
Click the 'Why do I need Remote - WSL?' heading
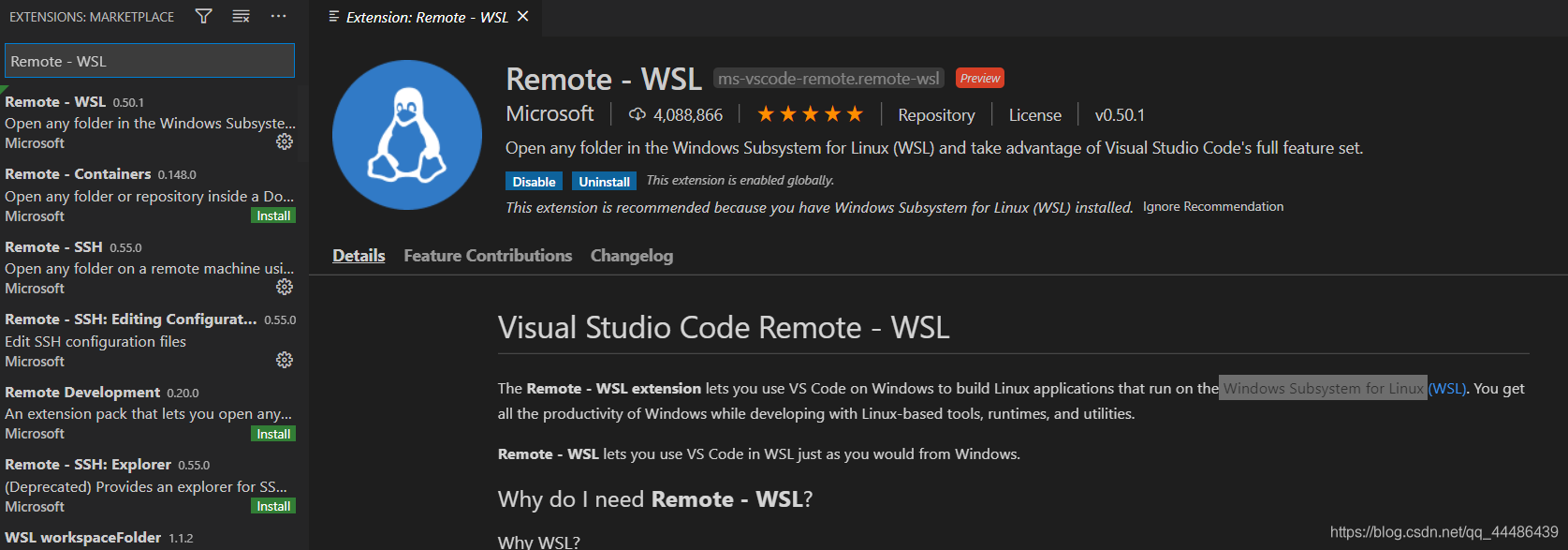tap(655, 499)
